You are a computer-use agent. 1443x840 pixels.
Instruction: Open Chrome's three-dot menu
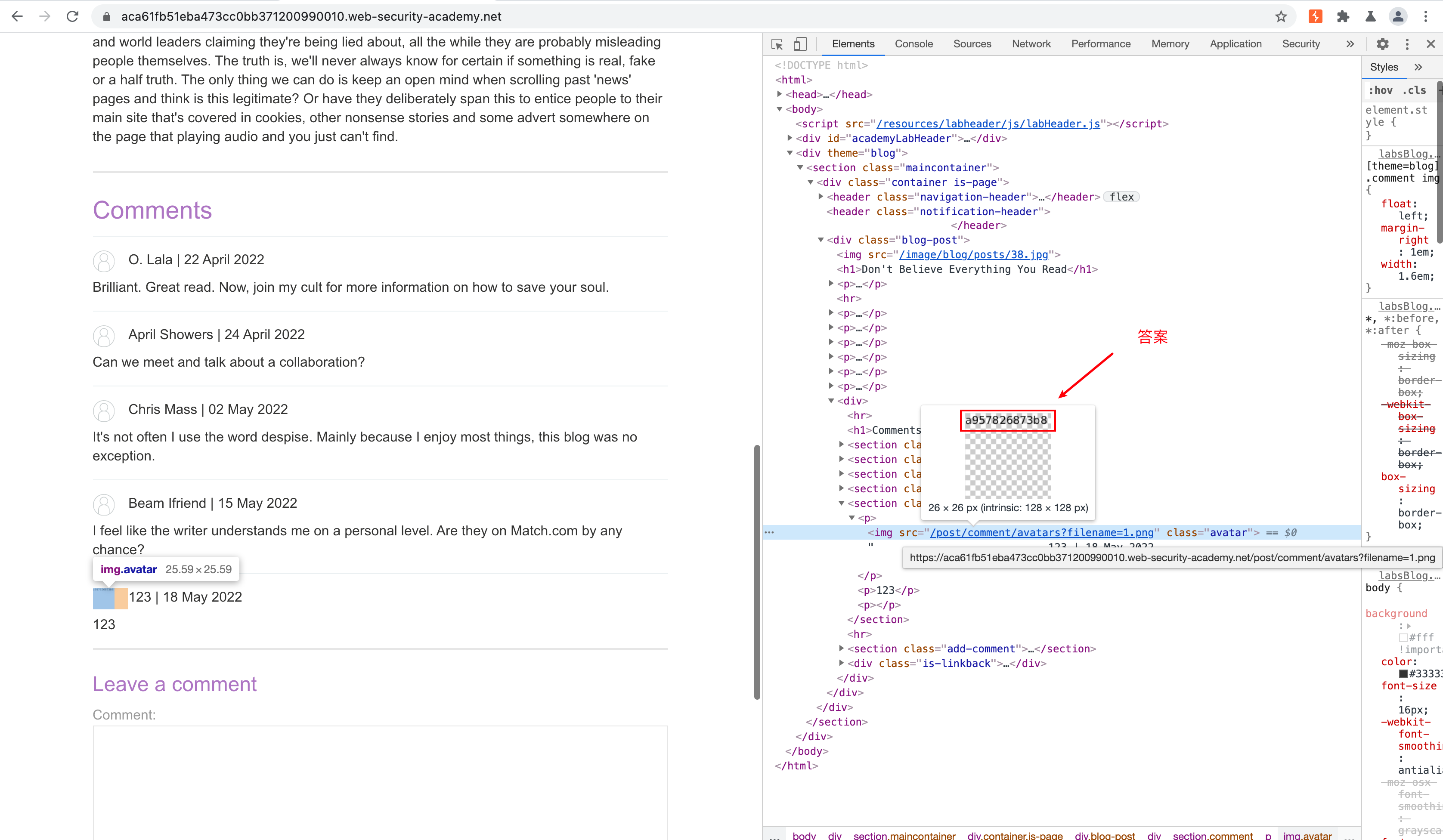tap(1426, 16)
